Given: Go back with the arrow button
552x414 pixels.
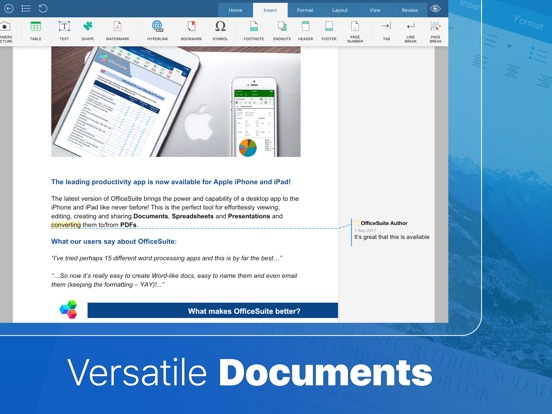Looking at the screenshot, I should click(9, 8).
